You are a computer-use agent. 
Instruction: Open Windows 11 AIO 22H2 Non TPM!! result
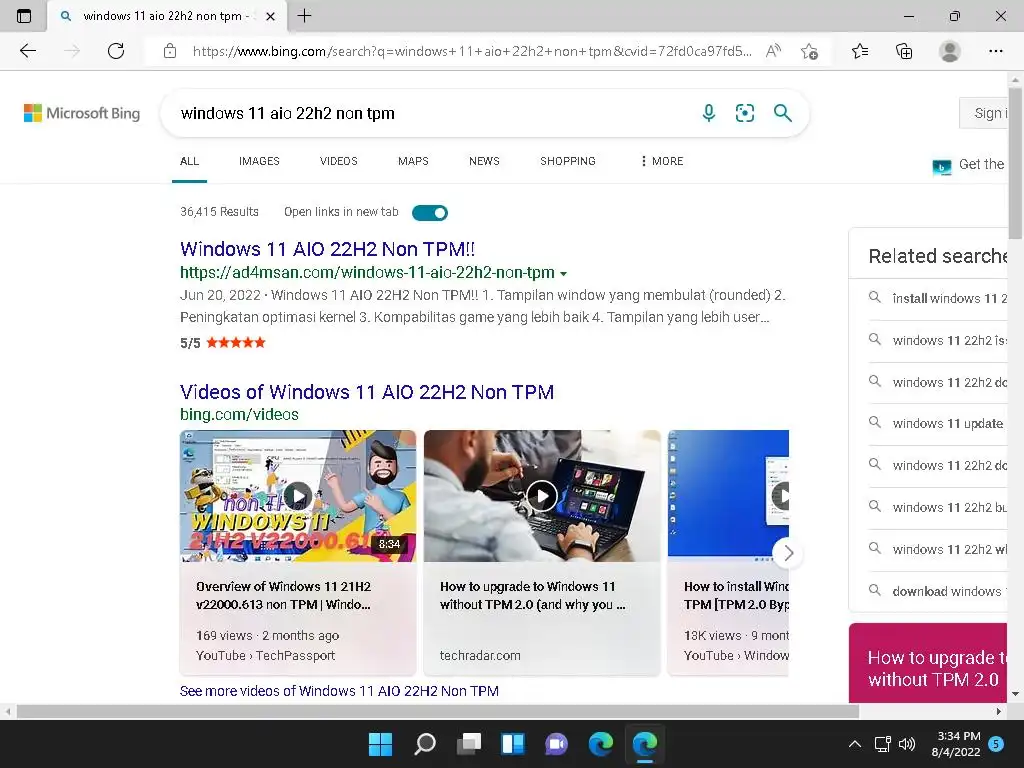pyautogui.click(x=327, y=249)
